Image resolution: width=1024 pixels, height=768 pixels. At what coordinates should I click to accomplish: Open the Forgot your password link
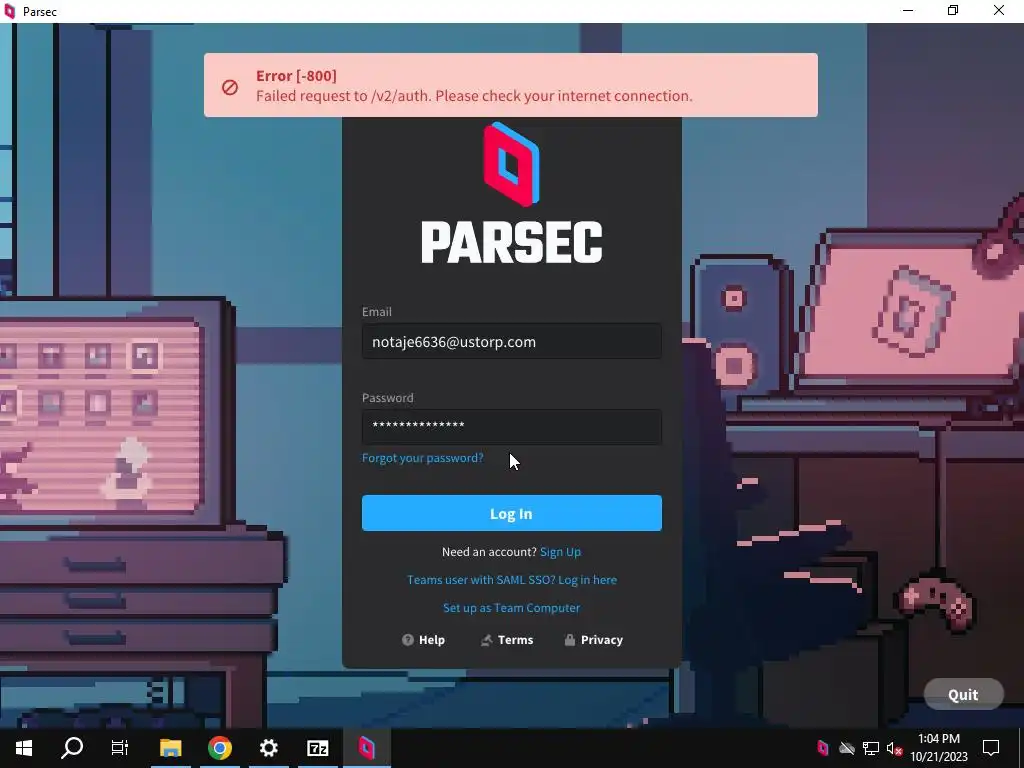(423, 458)
